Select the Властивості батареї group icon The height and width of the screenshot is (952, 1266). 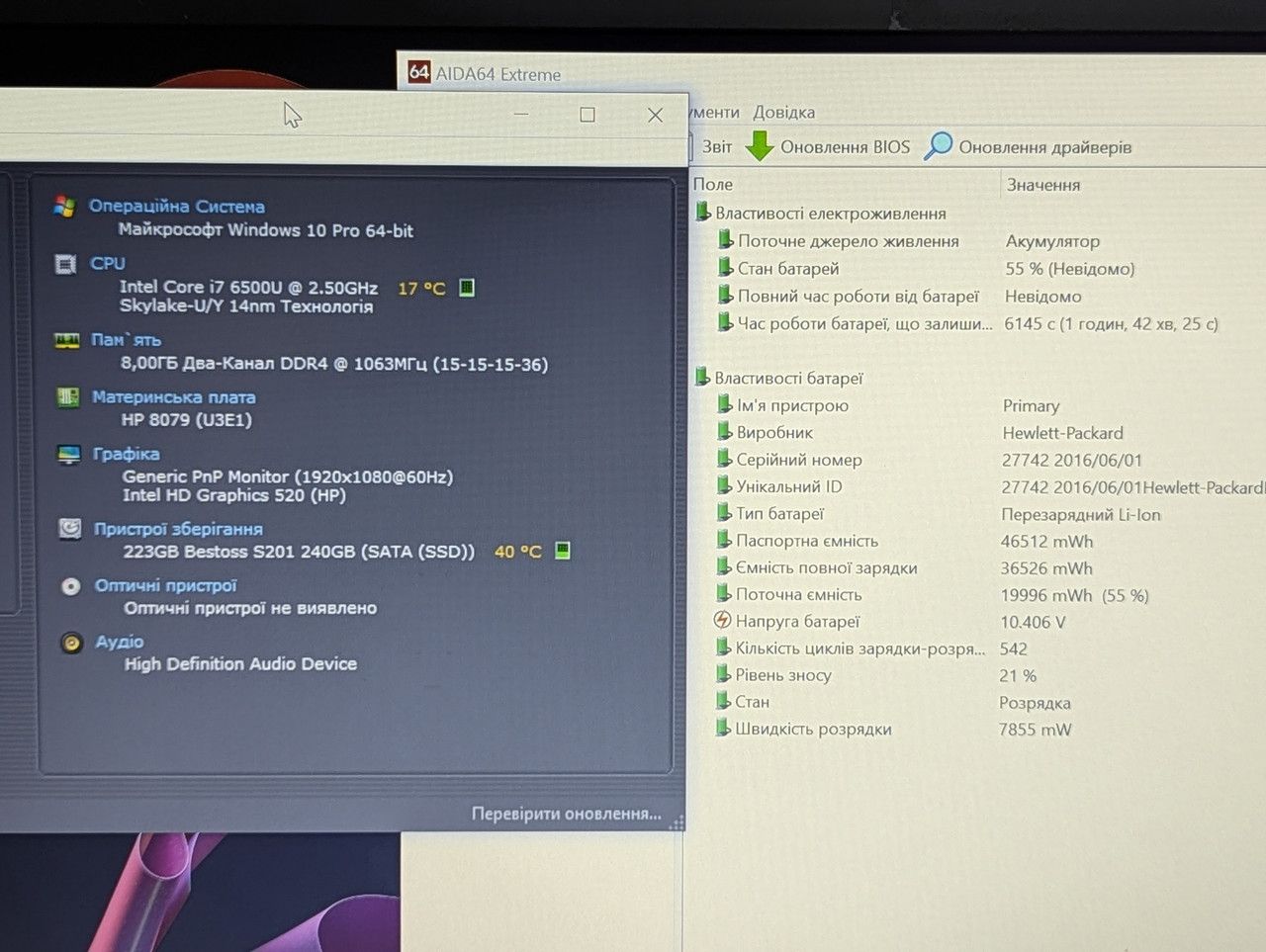pyautogui.click(x=702, y=378)
